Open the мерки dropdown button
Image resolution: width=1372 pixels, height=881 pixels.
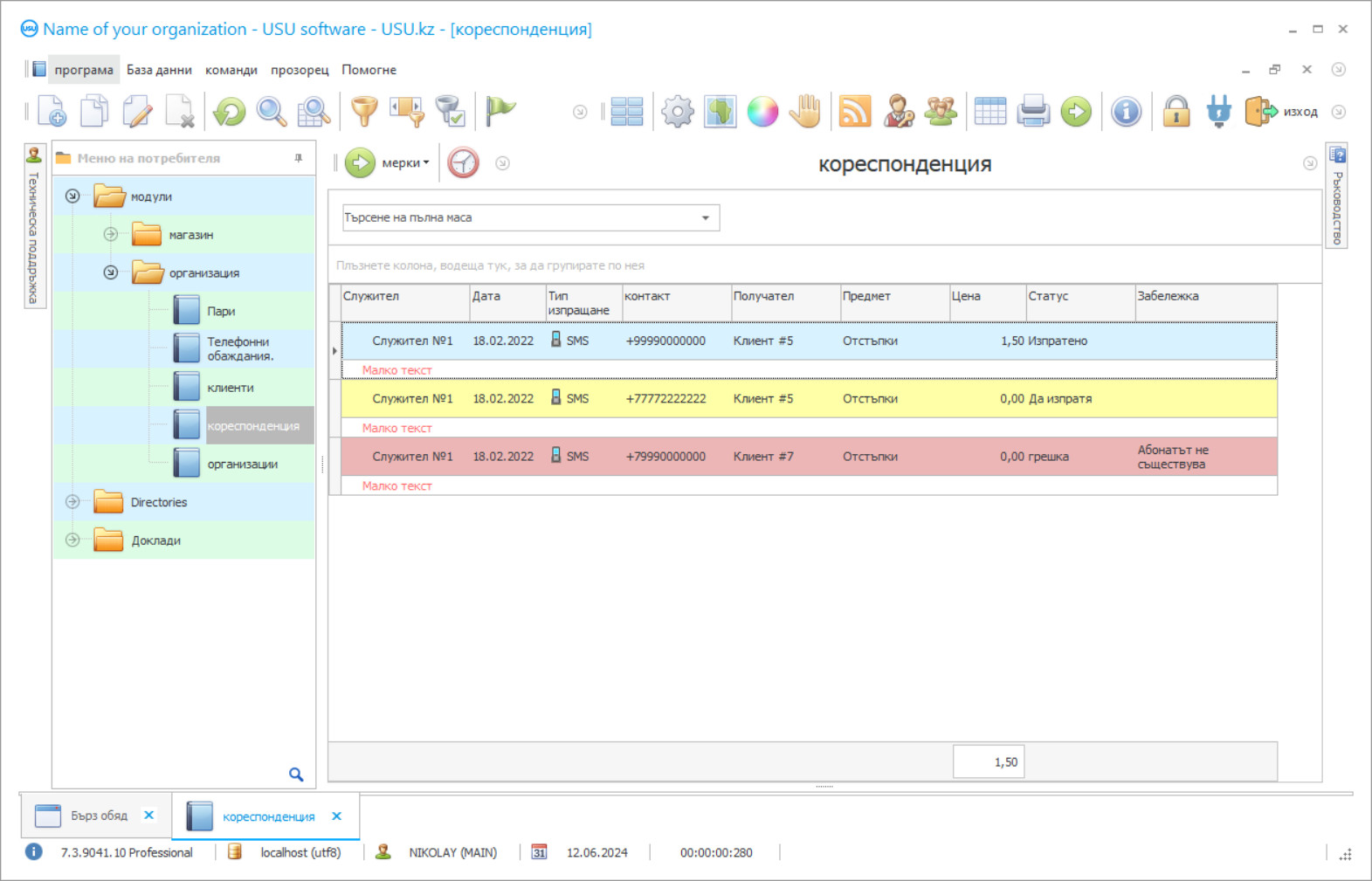tap(405, 163)
